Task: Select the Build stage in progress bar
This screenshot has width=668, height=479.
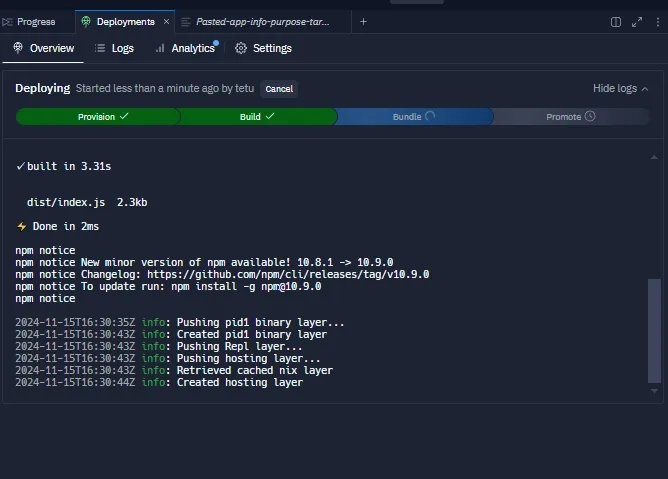Action: pos(258,116)
